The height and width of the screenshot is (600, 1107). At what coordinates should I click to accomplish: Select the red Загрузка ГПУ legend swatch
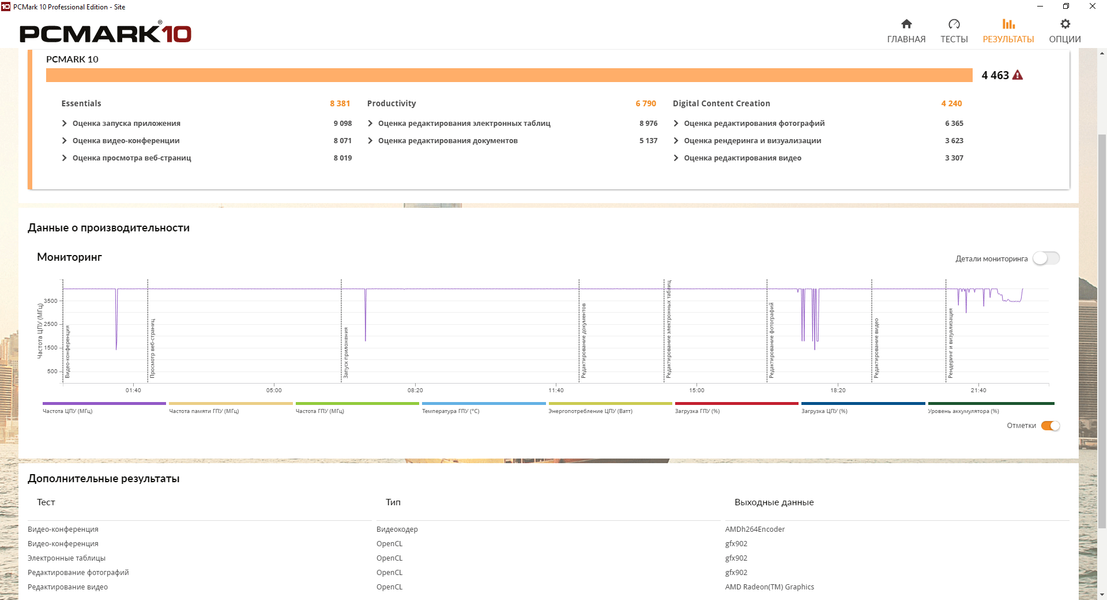point(736,404)
